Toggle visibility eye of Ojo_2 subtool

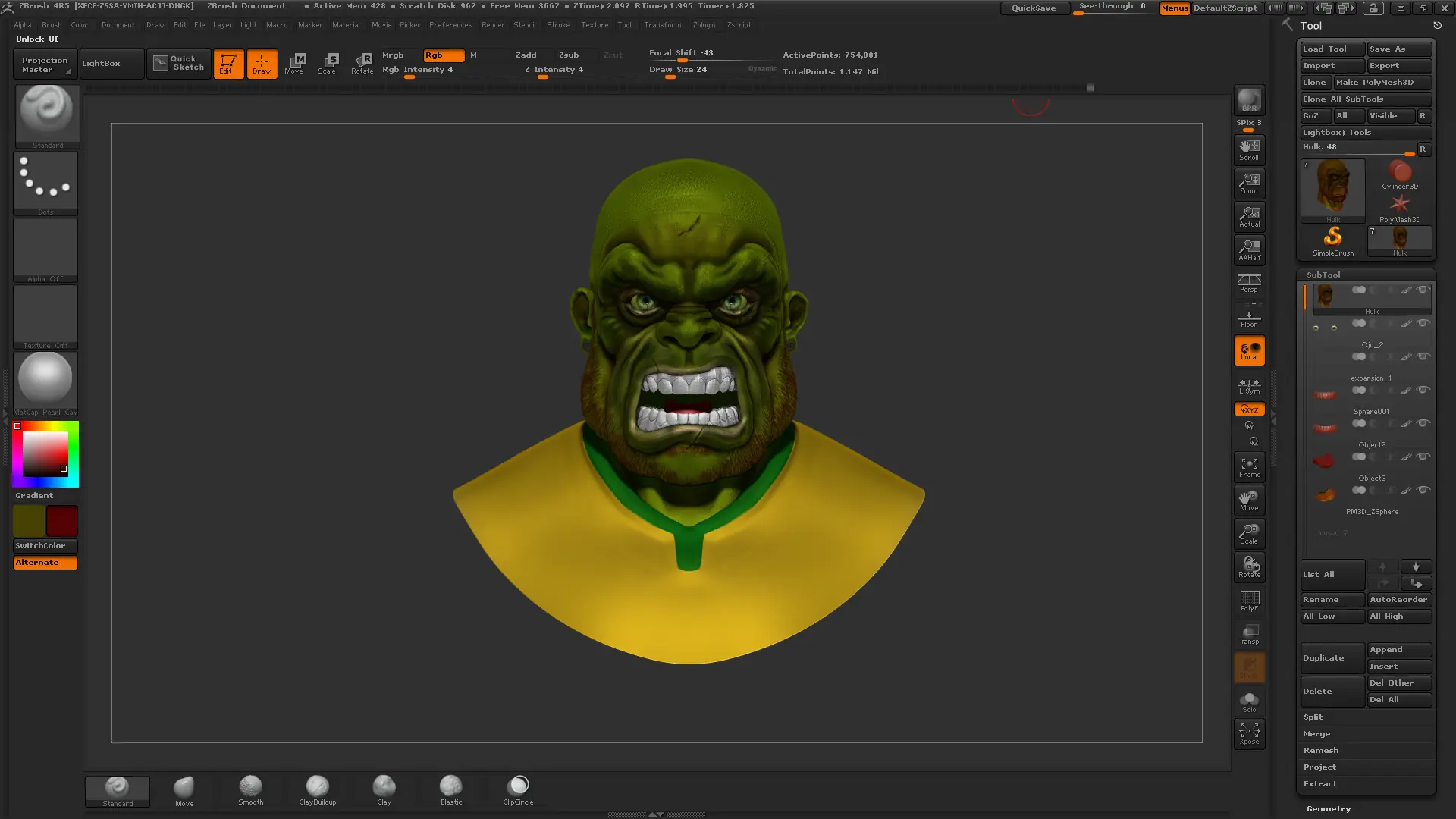(1423, 323)
